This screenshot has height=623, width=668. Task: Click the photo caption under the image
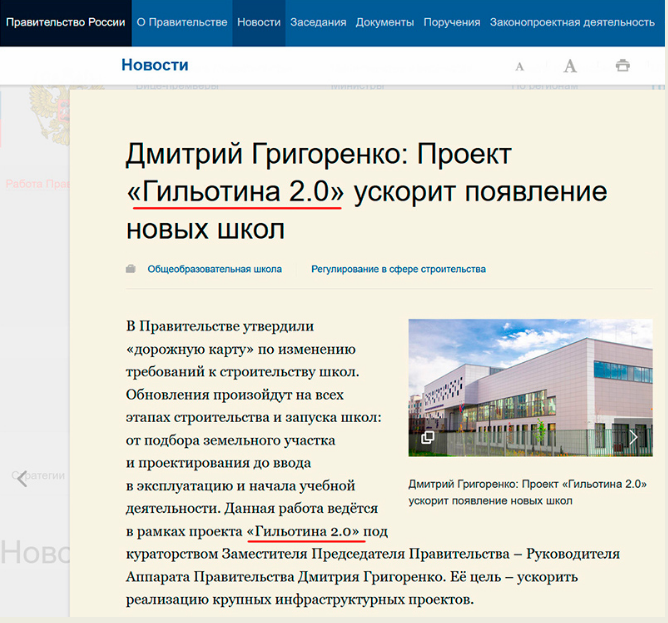[x=527, y=492]
